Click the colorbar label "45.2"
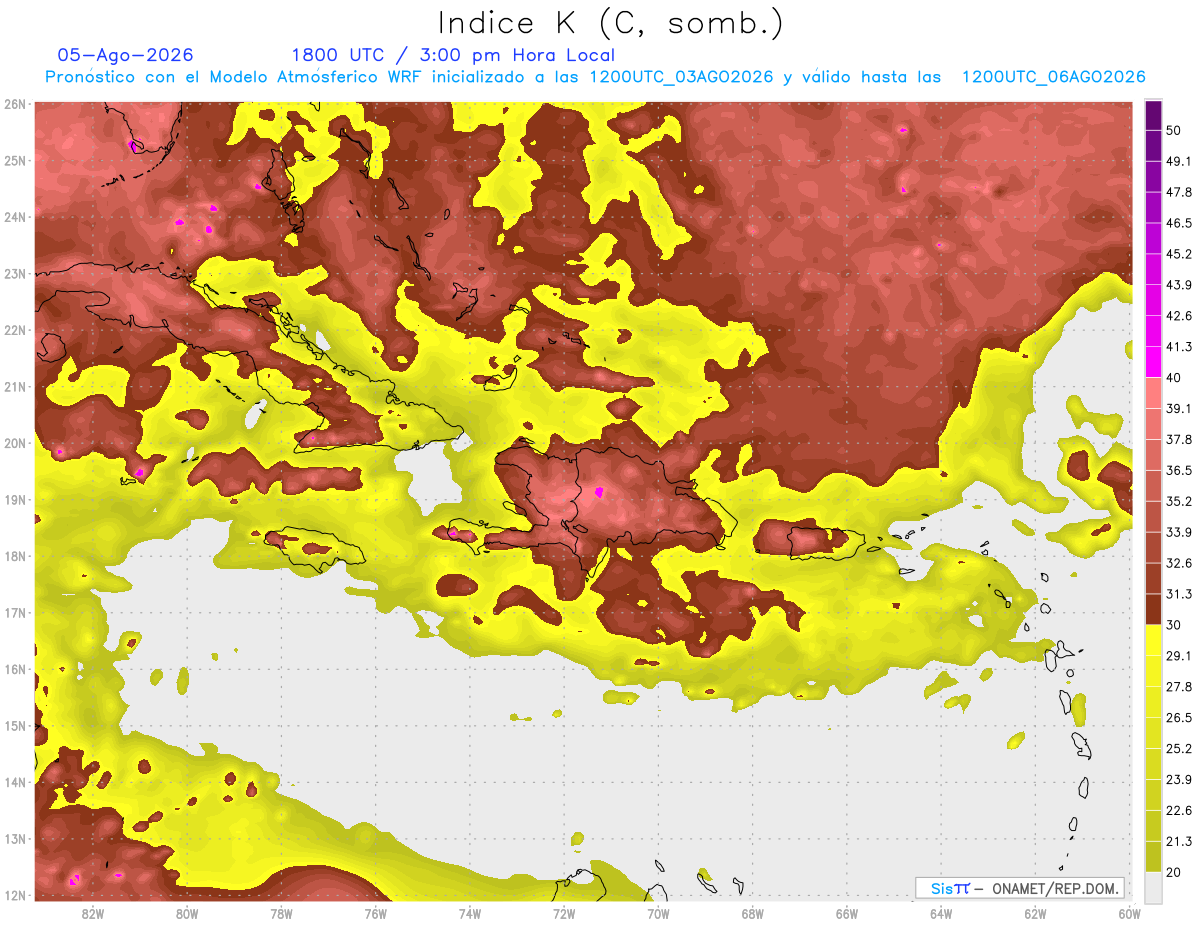The image size is (1200, 927). click(x=1178, y=254)
